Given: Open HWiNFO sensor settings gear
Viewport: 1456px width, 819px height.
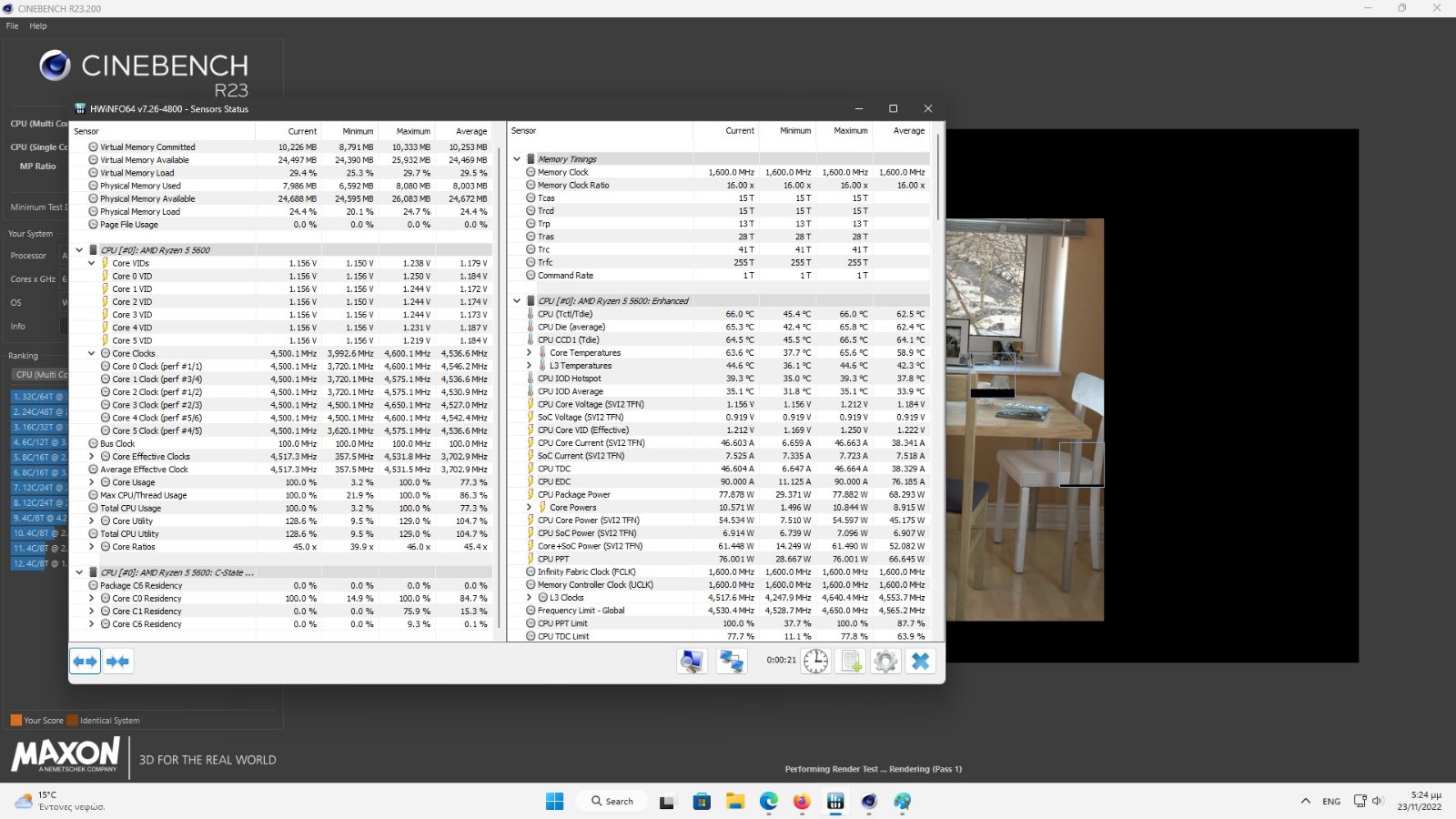Looking at the screenshot, I should (x=885, y=661).
